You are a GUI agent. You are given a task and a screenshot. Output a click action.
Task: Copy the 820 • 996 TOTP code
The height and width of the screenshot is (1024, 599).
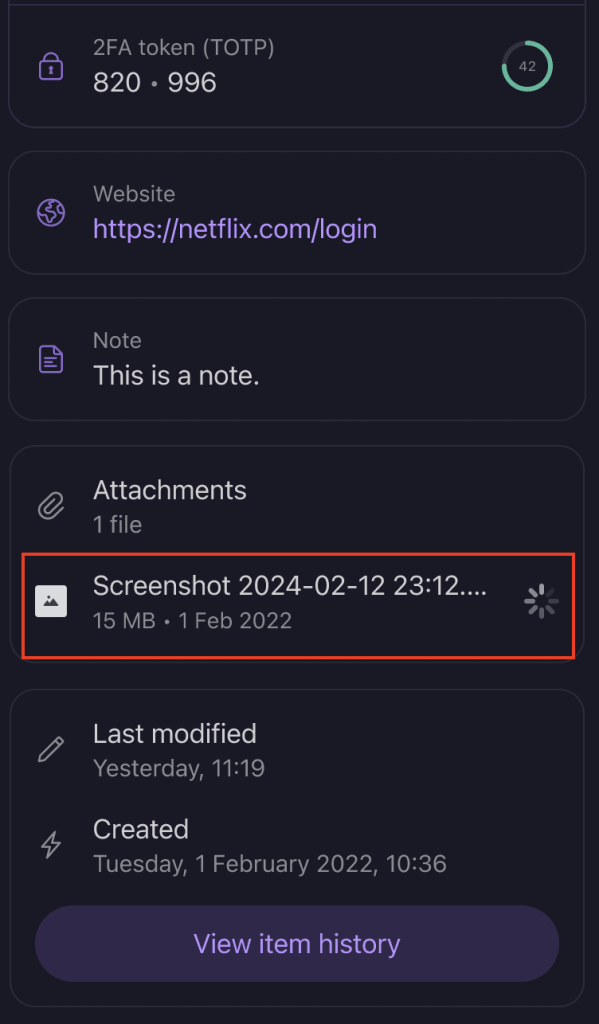click(x=155, y=82)
